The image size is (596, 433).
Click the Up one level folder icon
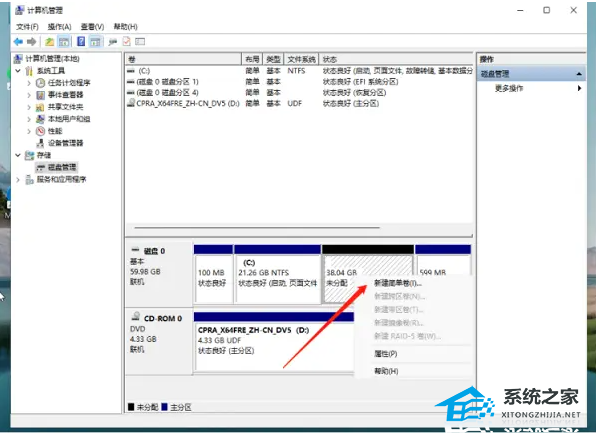pyautogui.click(x=49, y=41)
